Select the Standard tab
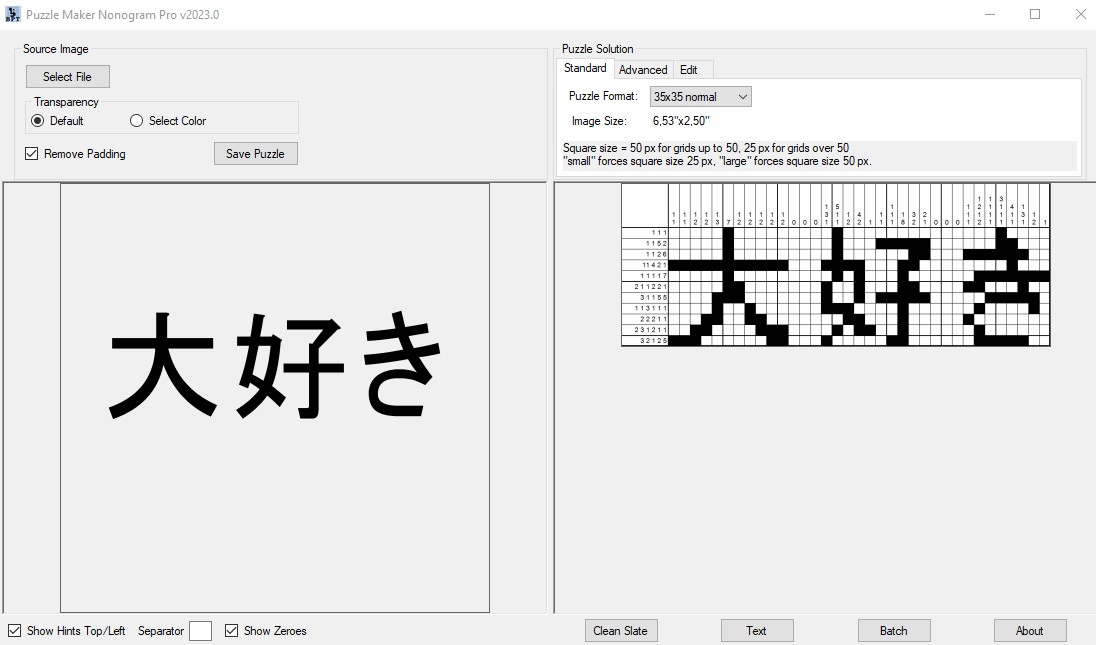1096x645 pixels. (584, 68)
